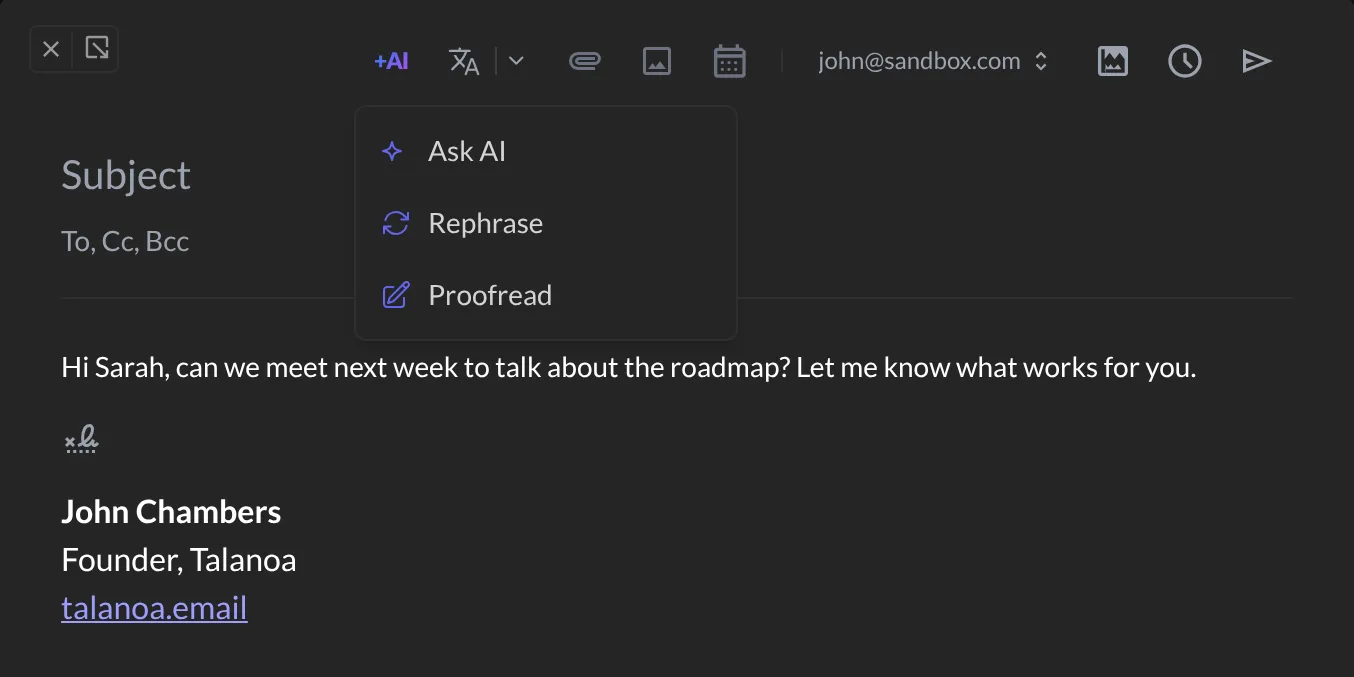This screenshot has width=1354, height=677.
Task: Open the talanoa.email link
Action: pos(154,607)
